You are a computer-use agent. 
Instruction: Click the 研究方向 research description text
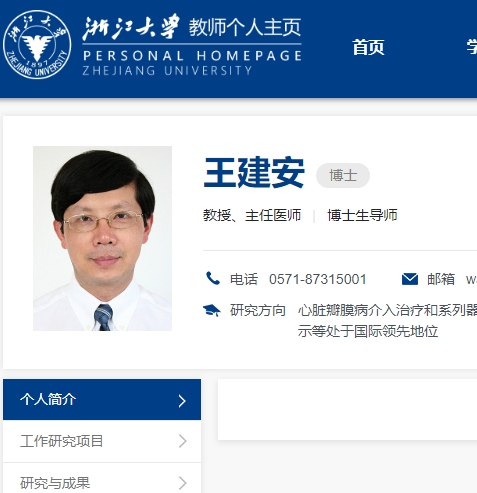[x=387, y=321]
